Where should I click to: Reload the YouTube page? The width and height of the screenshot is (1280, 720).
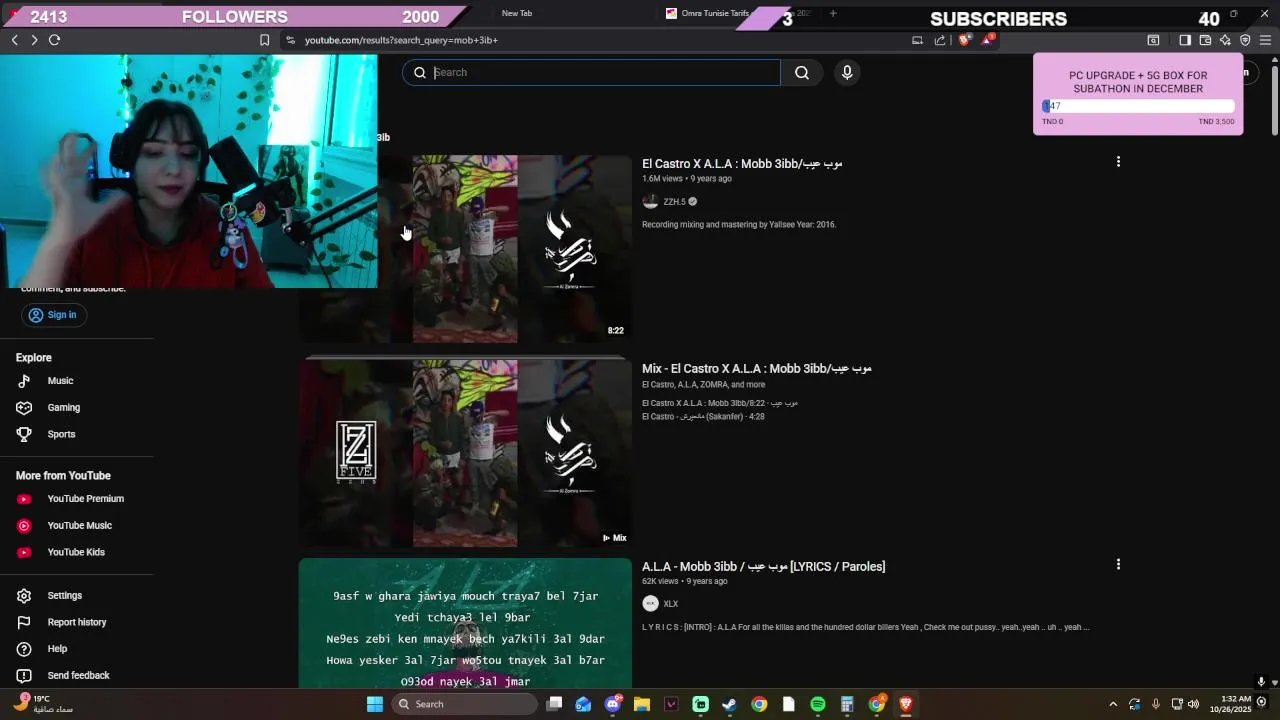[x=54, y=40]
